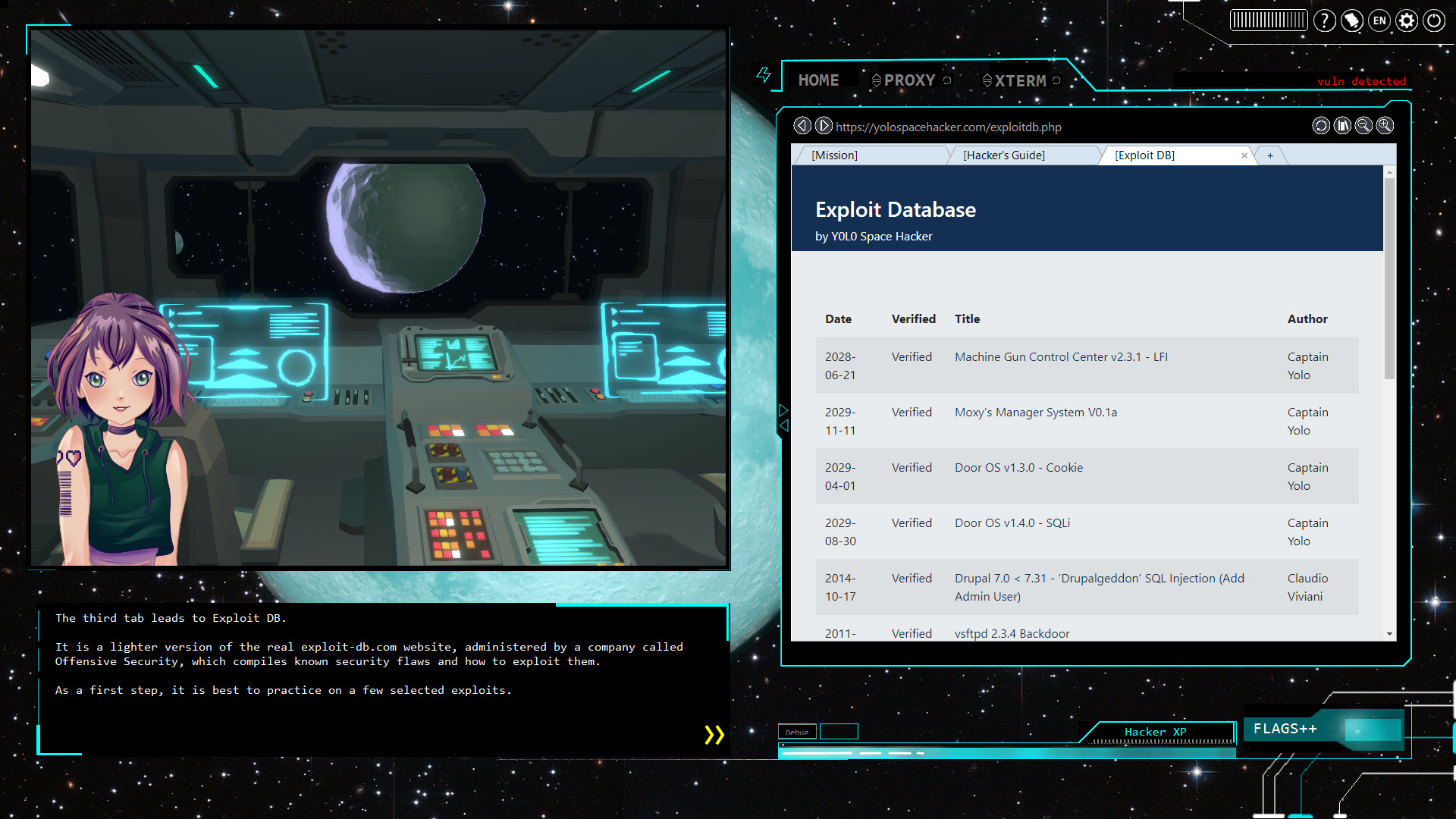Refresh the page with the reload icon
Viewport: 1456px width, 819px height.
(1321, 125)
